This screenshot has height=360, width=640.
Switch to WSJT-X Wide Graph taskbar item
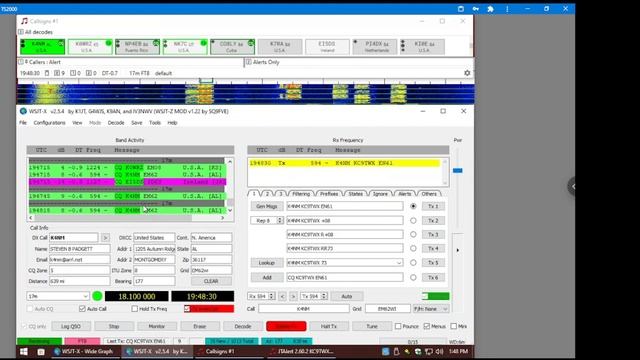(84, 351)
